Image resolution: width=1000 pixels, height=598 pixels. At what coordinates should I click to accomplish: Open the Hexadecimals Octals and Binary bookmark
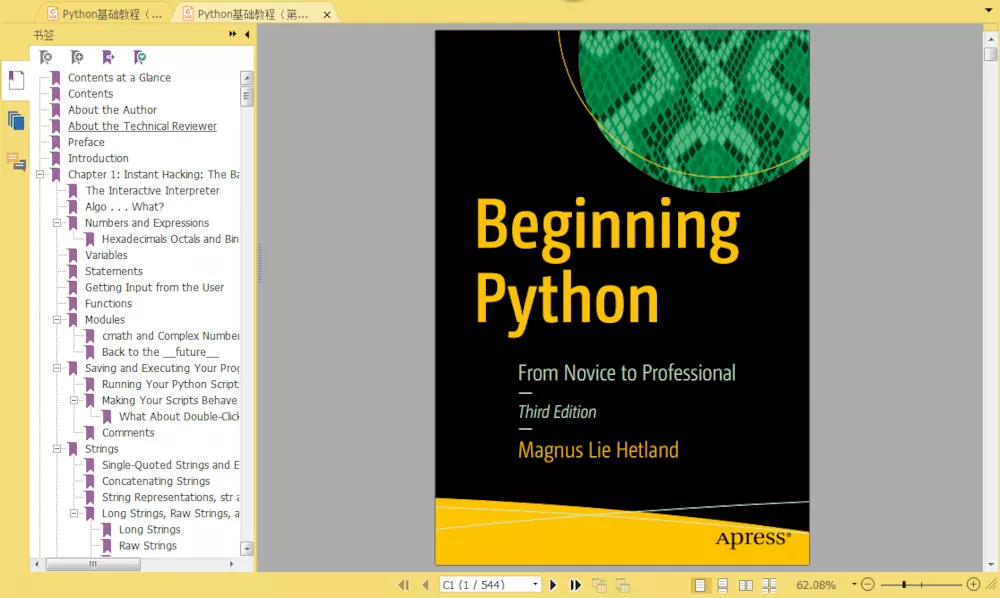[x=170, y=239]
